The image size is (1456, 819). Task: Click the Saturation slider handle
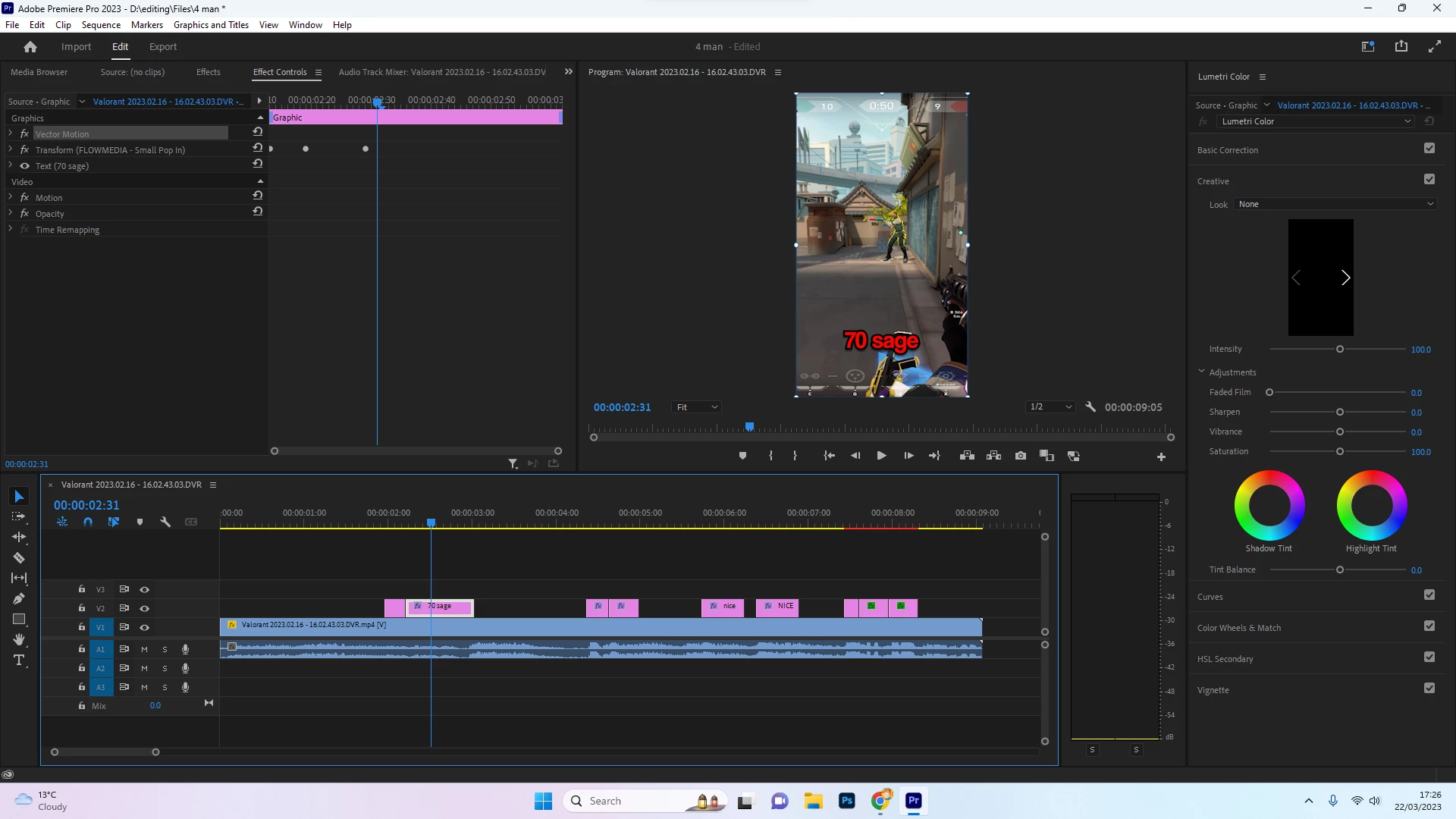(x=1340, y=452)
